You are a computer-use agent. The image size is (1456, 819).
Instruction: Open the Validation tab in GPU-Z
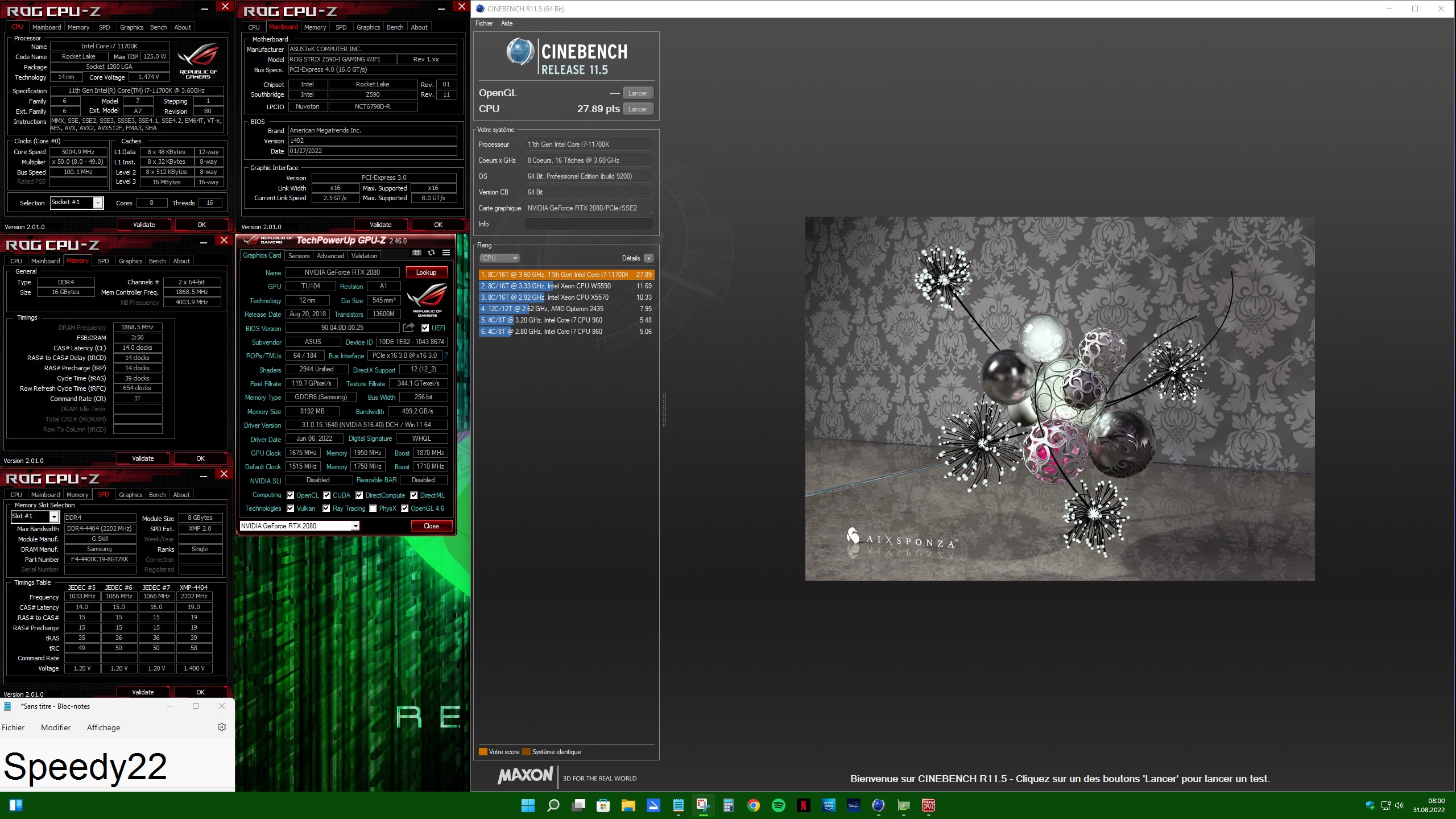tap(364, 256)
